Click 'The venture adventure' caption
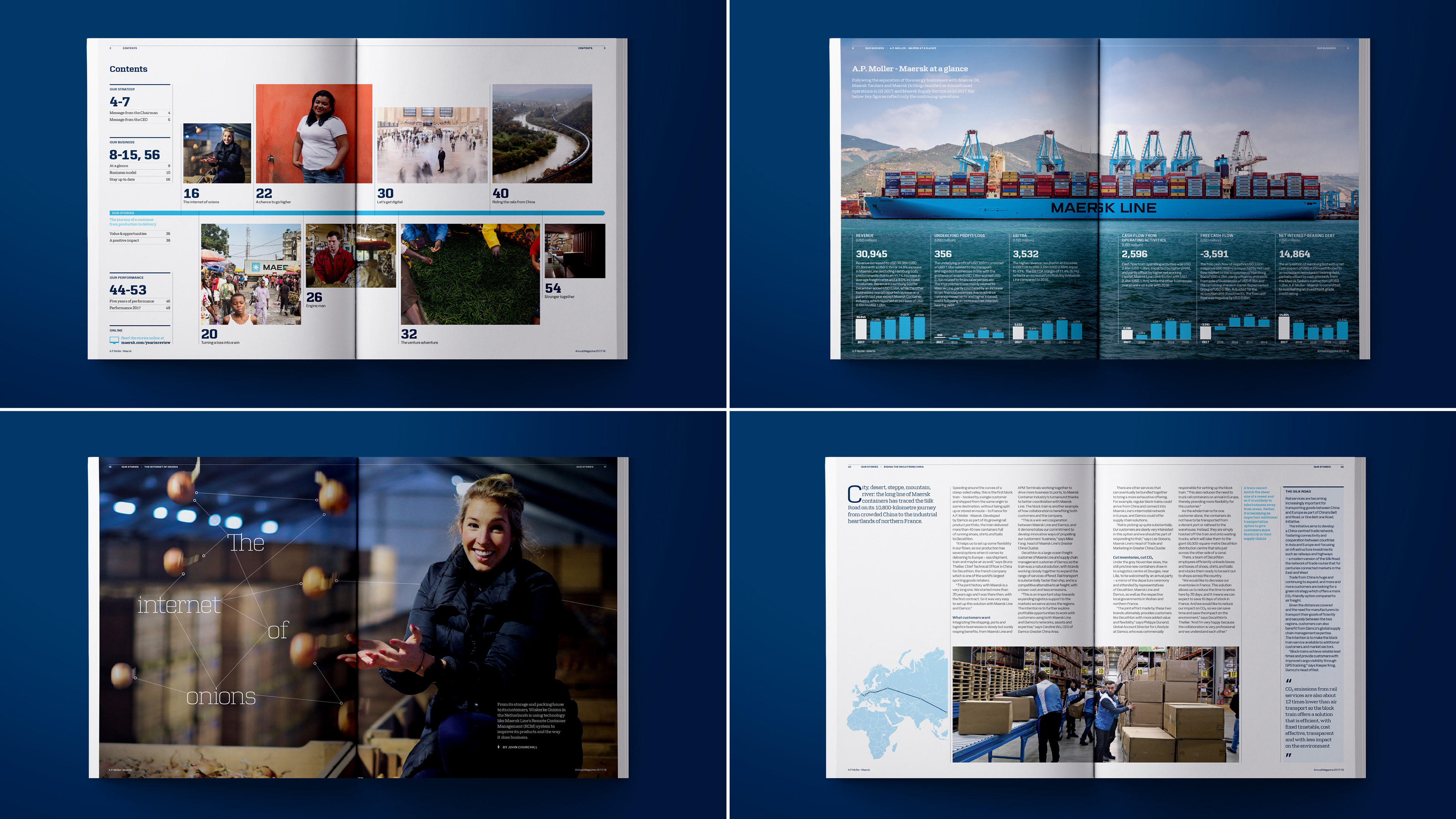This screenshot has height=819, width=1456. (x=419, y=343)
